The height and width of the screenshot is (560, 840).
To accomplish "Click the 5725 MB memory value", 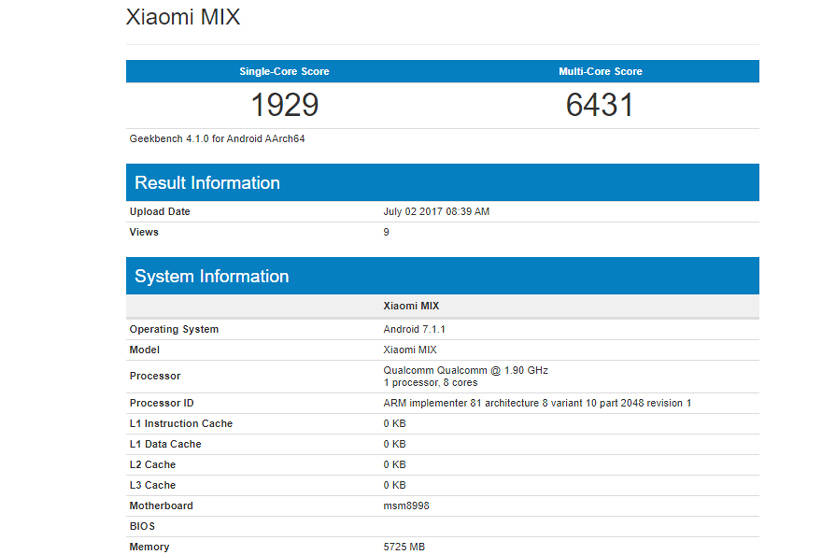I will pyautogui.click(x=404, y=547).
